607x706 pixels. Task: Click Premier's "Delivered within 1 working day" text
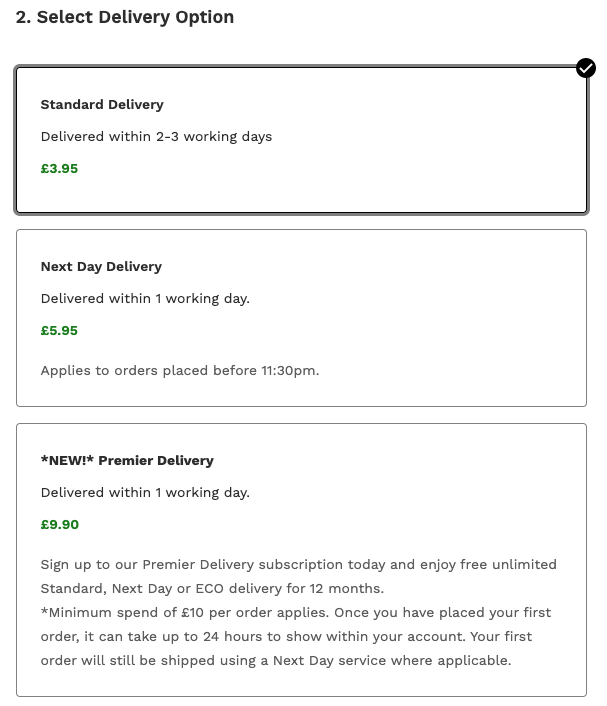(145, 492)
